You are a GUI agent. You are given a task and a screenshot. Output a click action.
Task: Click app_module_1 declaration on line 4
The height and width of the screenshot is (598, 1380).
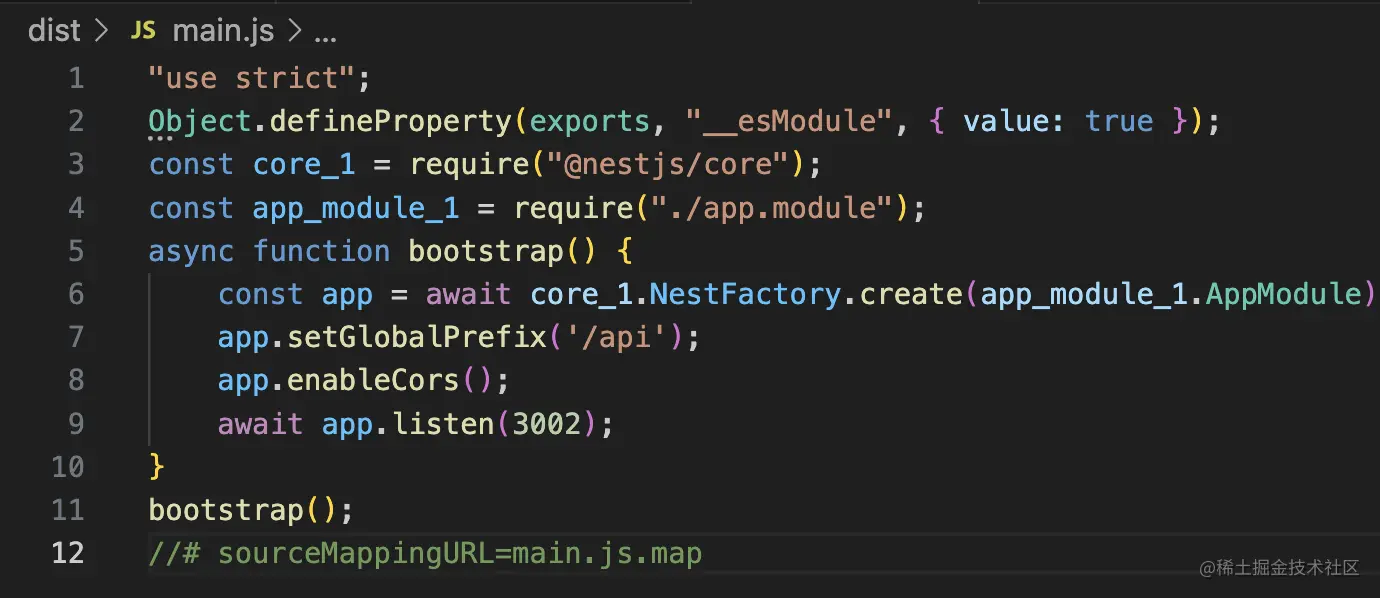coord(356,207)
